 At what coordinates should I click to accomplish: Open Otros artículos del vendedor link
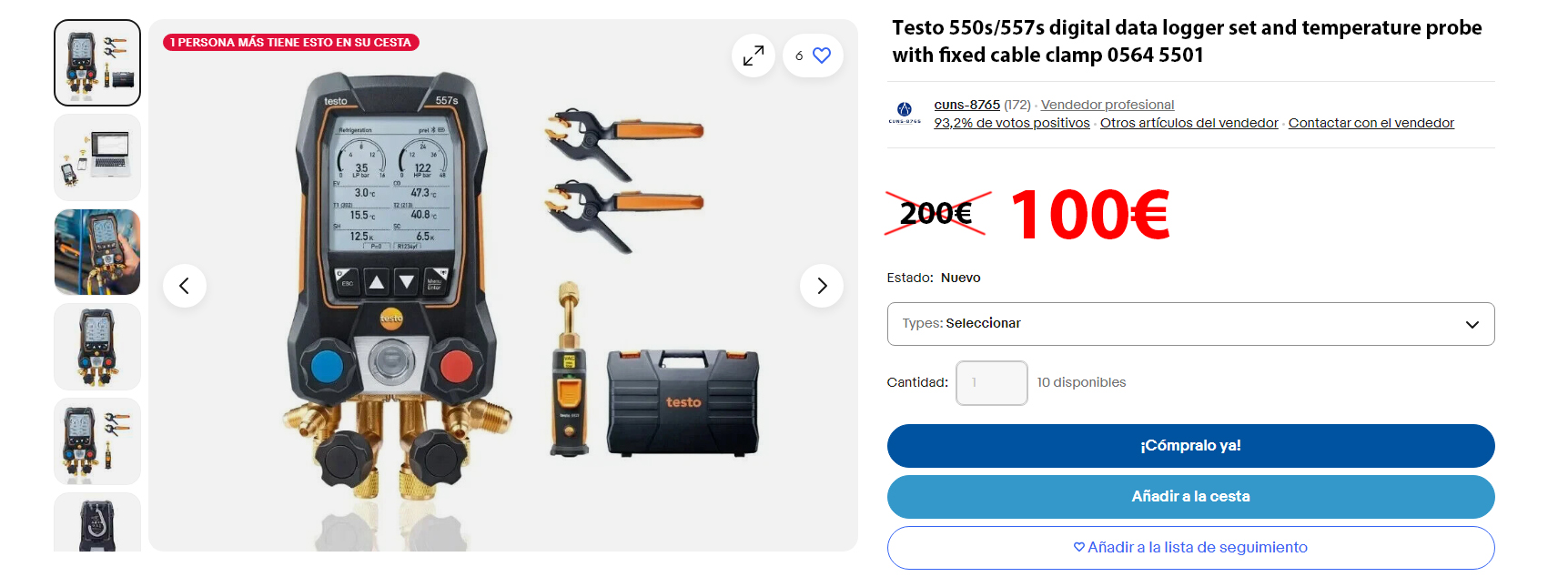pos(1189,123)
